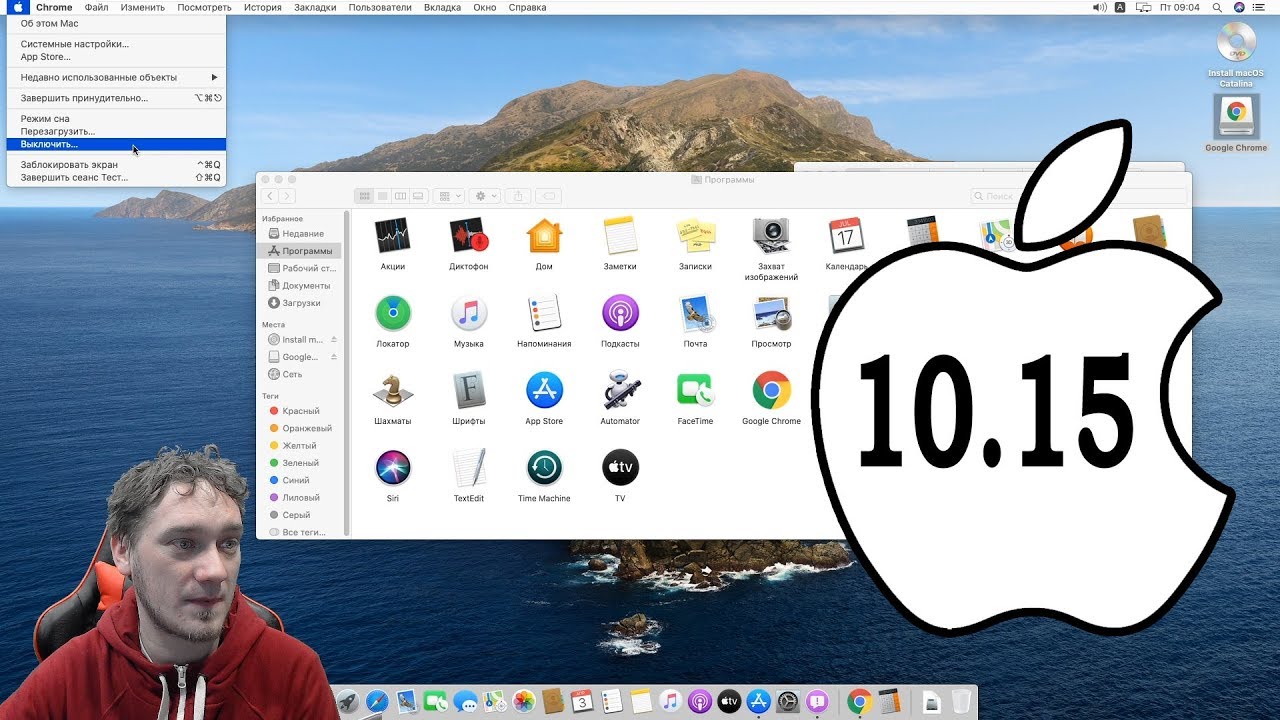
Task: Choose Выключить… in the Apple menu
Action: [116, 144]
